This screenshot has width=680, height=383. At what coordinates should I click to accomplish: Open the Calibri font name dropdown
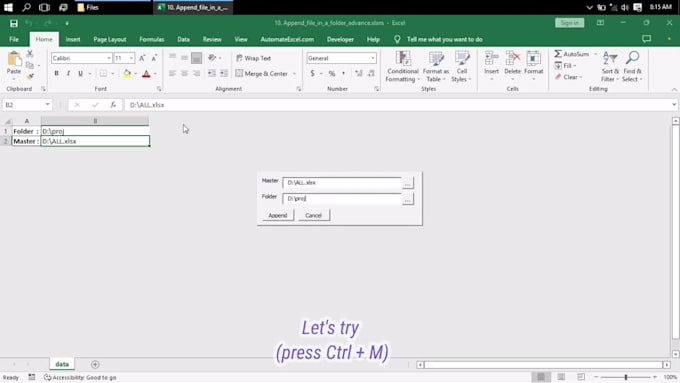(x=108, y=58)
